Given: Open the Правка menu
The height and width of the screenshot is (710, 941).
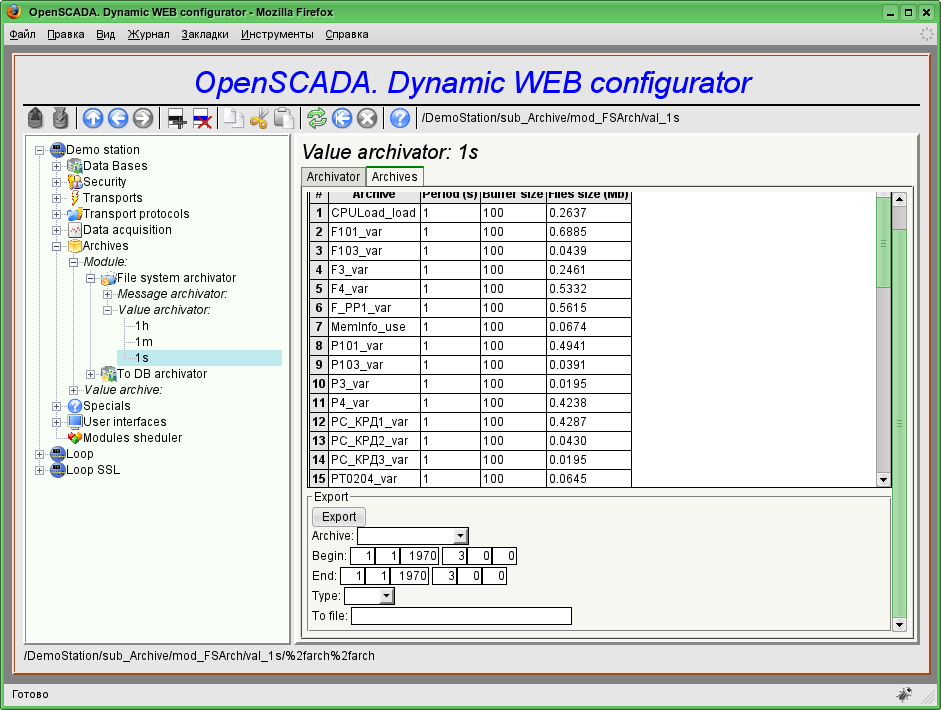Looking at the screenshot, I should 65,34.
